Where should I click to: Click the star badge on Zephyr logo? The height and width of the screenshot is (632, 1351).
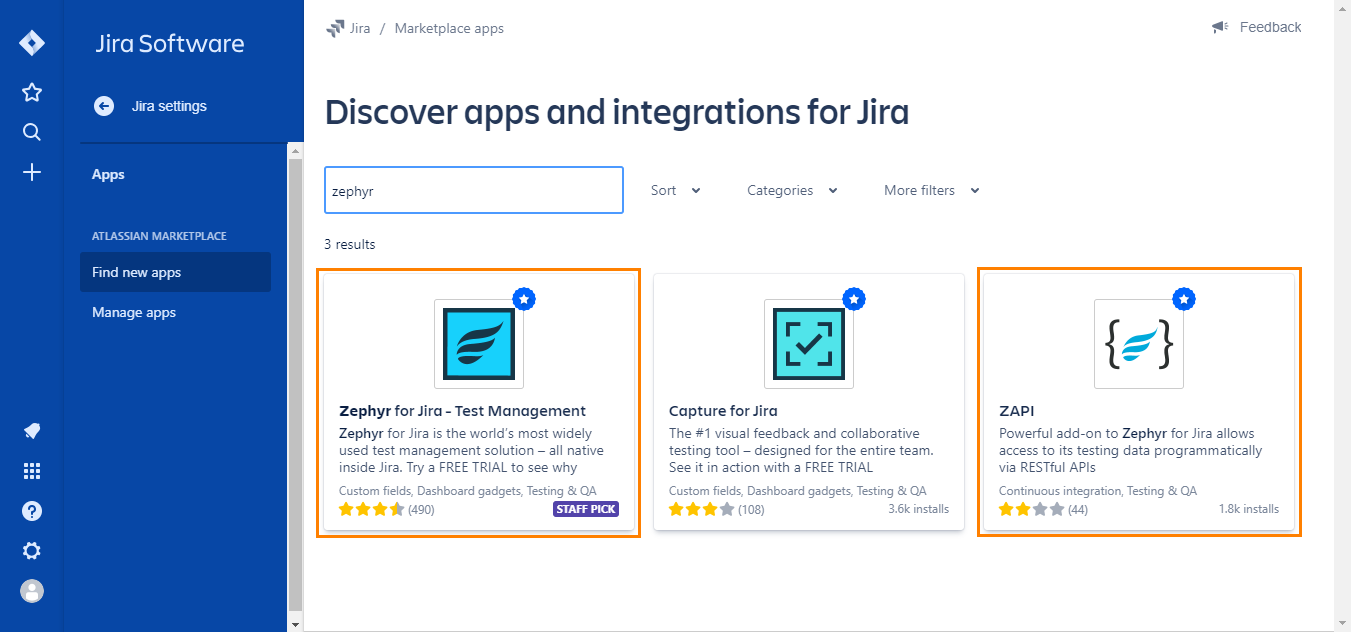pos(524,299)
